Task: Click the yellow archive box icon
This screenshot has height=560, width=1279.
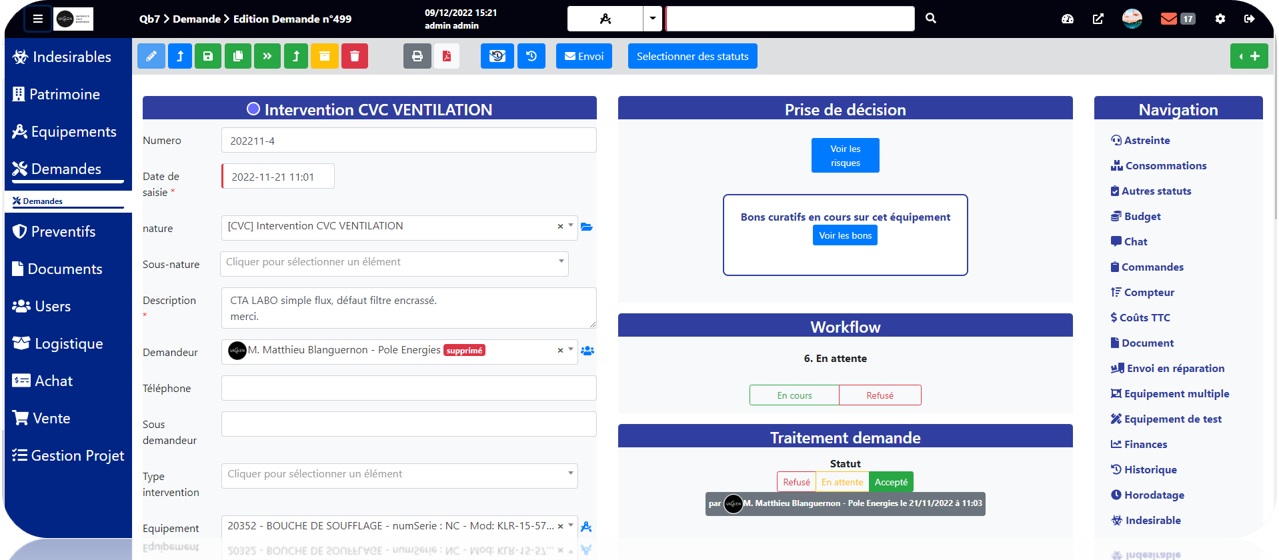Action: (x=325, y=56)
